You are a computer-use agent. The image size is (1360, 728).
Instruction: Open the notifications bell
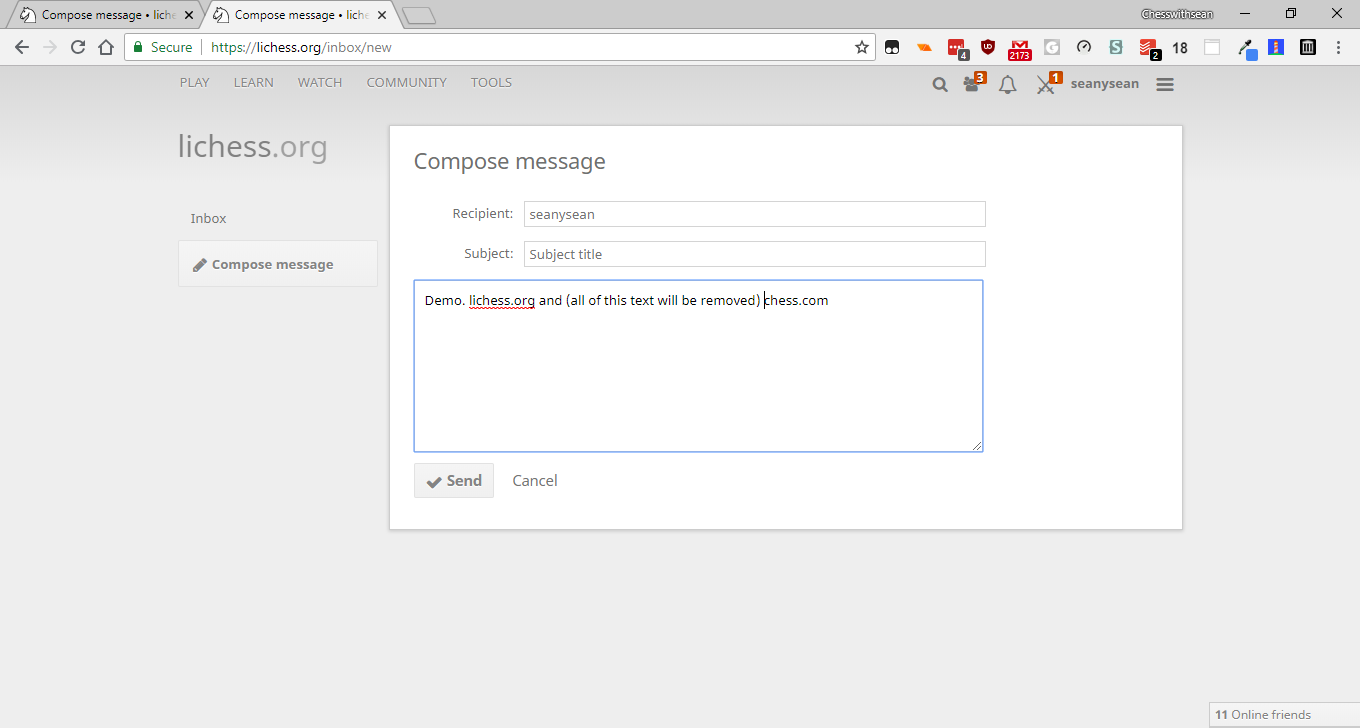[1008, 85]
